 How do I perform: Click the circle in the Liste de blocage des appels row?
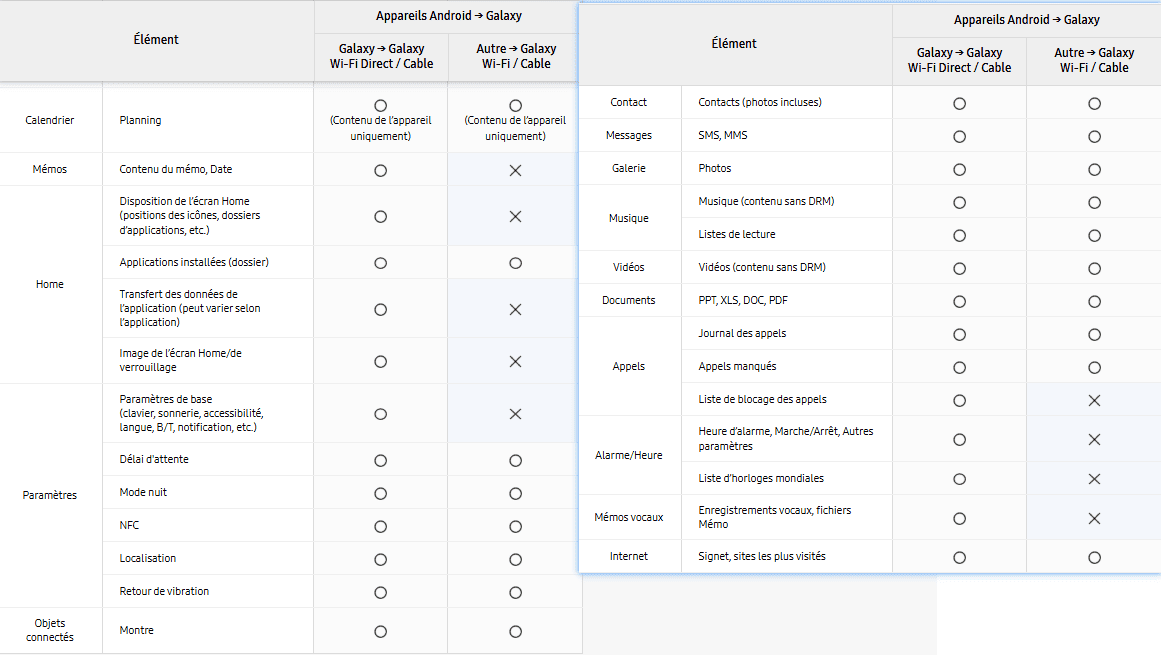pos(960,400)
